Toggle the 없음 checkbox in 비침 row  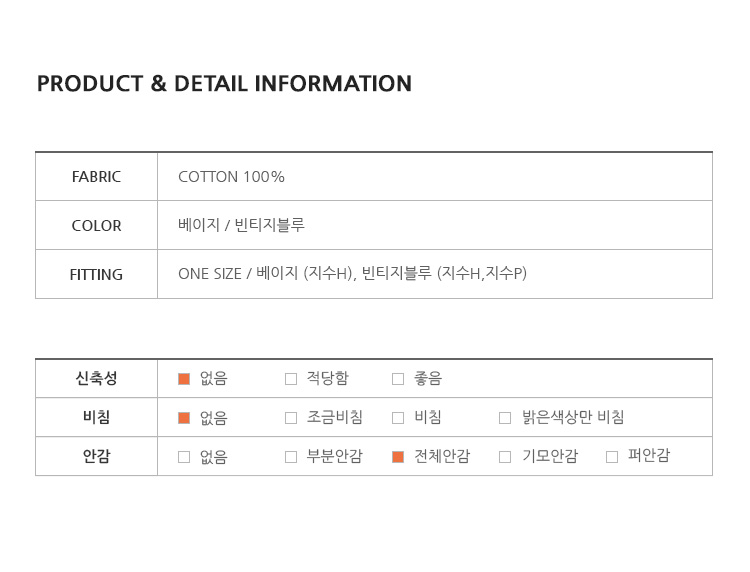(184, 418)
